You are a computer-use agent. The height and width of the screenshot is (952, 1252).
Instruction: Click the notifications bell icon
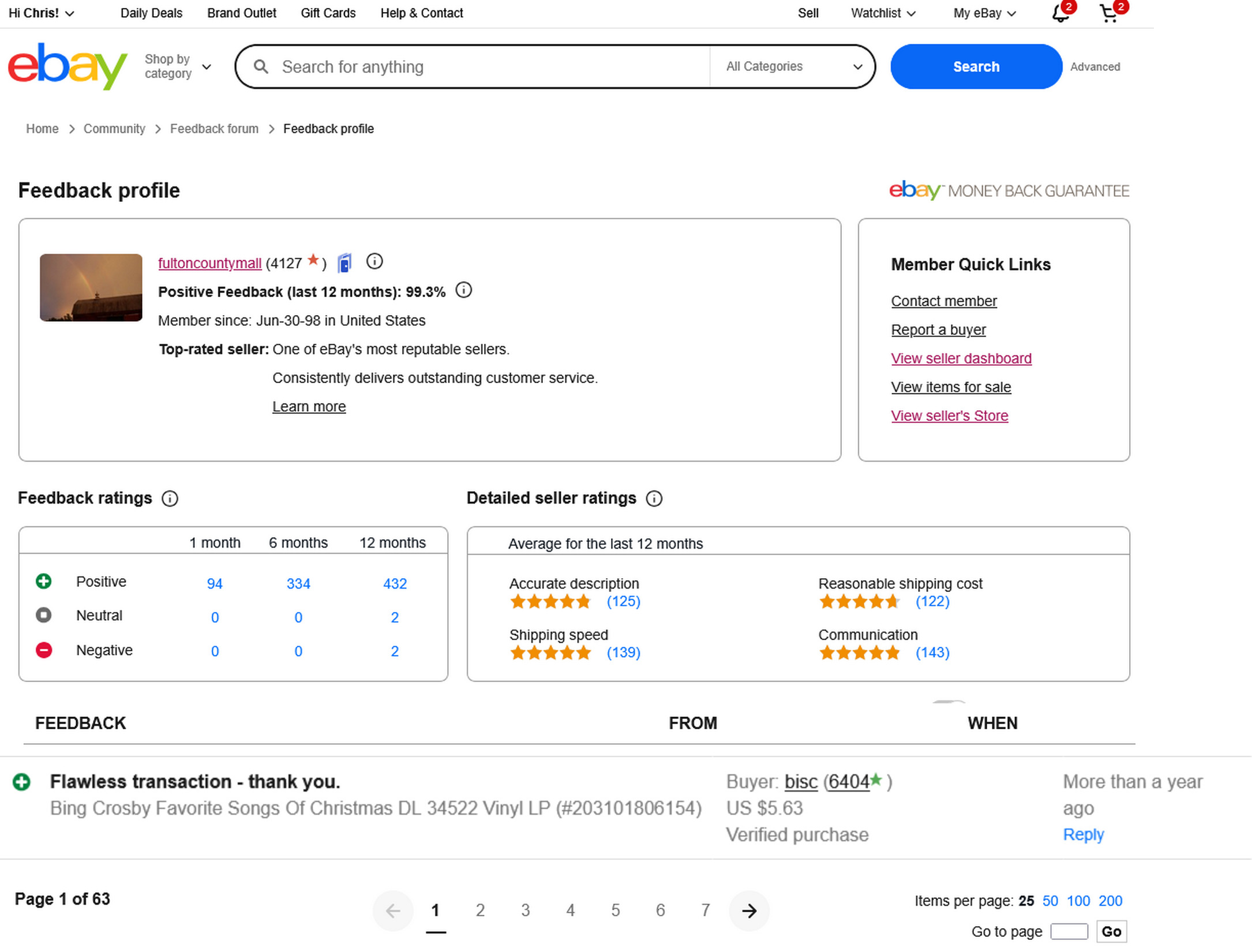point(1060,13)
